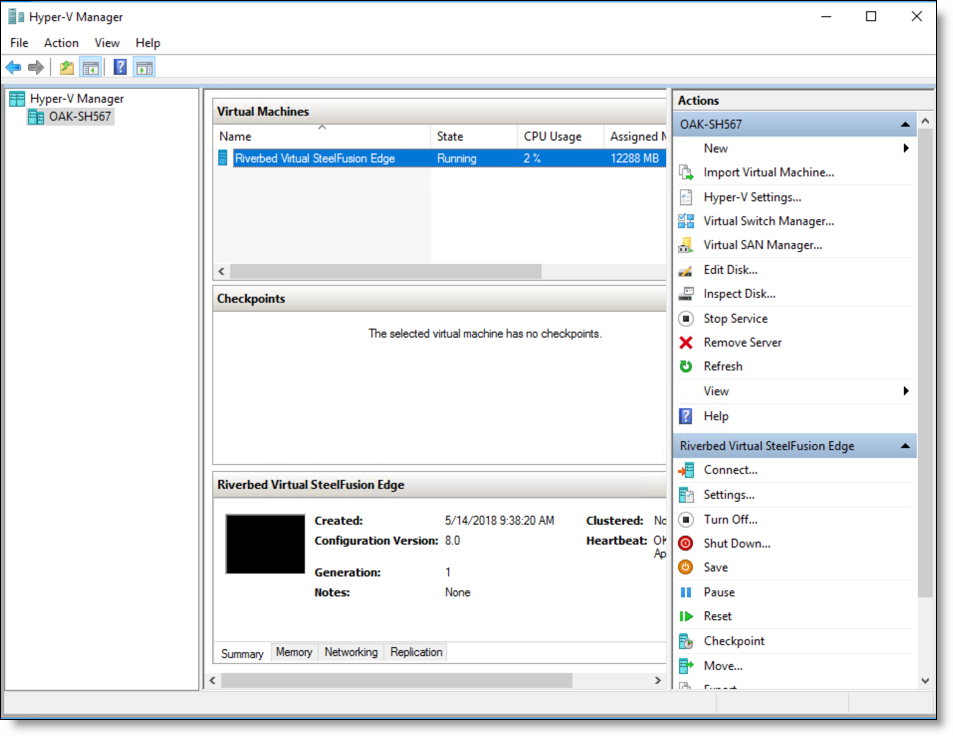Click the Up one level folder icon
This screenshot has height=736, width=953.
67,67
